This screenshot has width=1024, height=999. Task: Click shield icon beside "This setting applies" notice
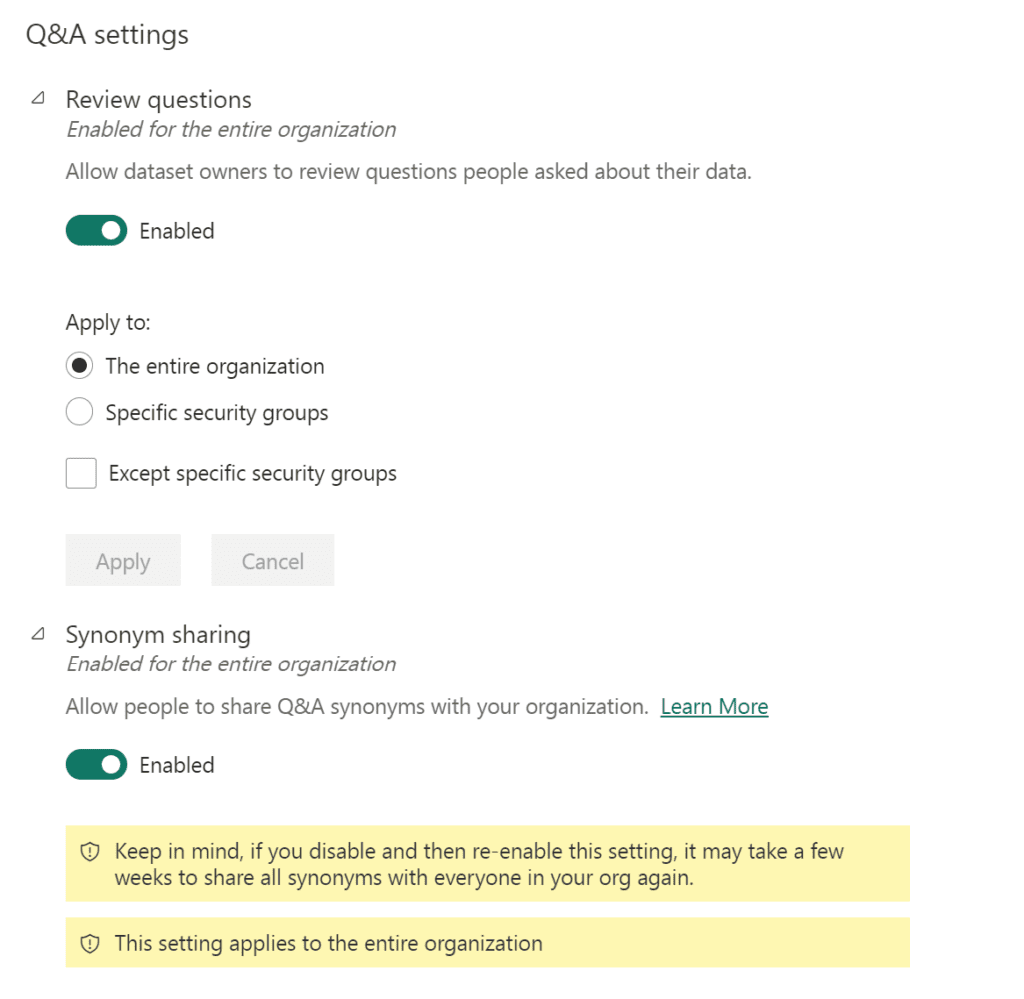point(90,943)
